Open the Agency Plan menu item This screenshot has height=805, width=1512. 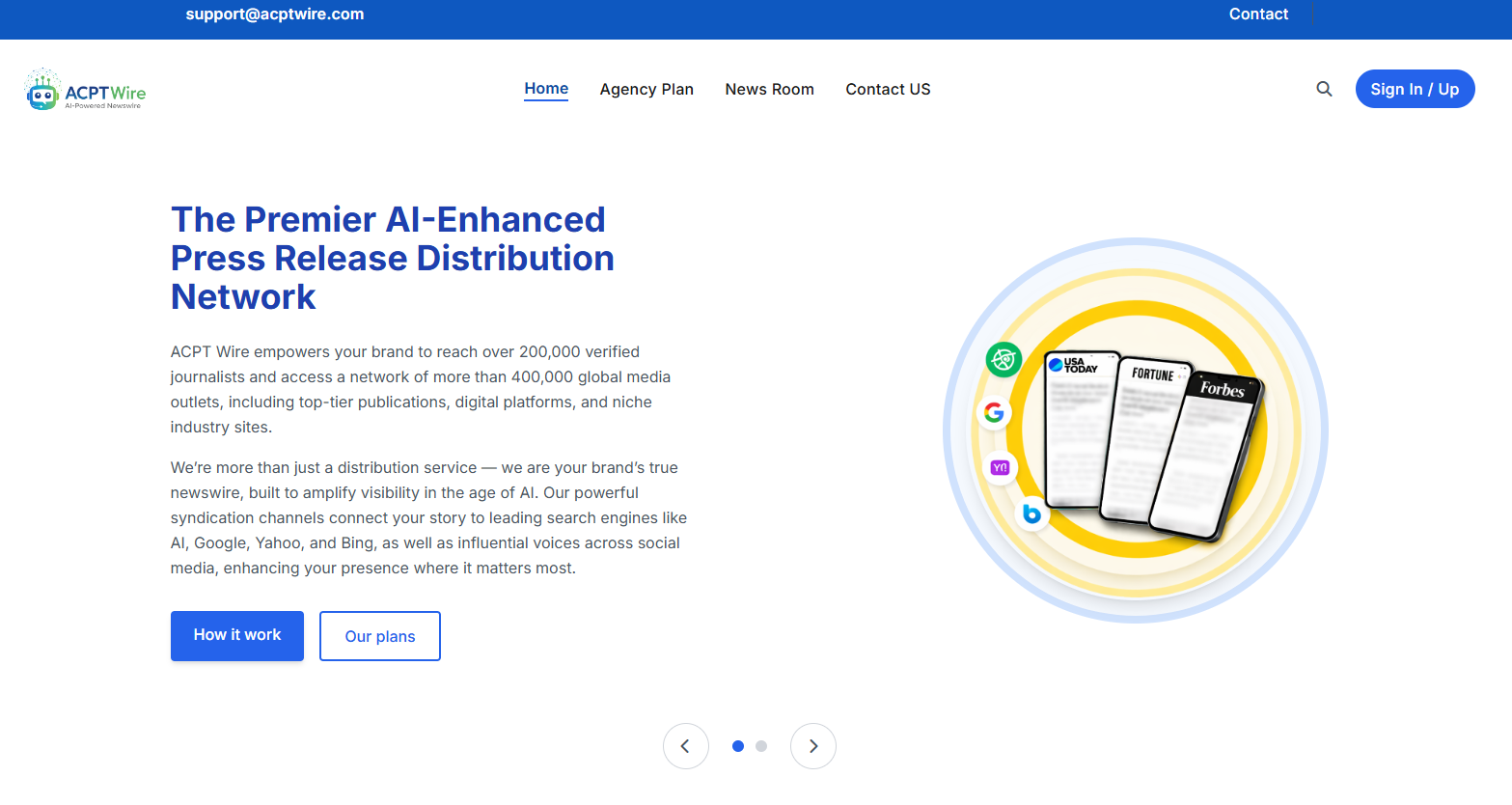pos(646,89)
